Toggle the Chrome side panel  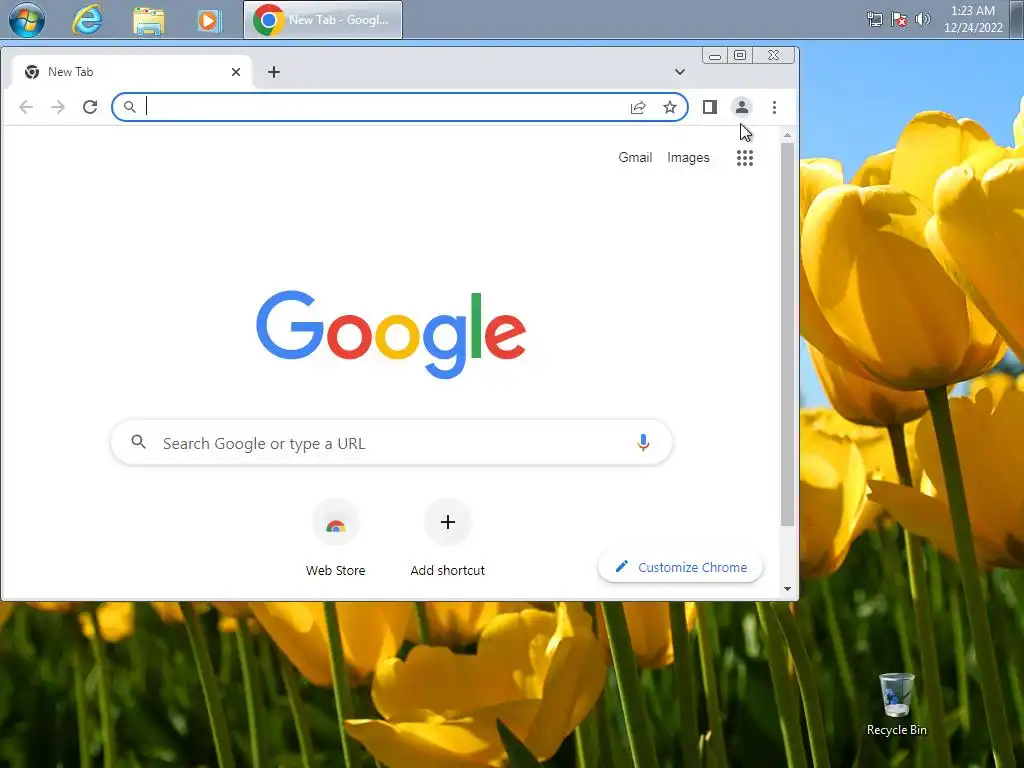pyautogui.click(x=710, y=107)
